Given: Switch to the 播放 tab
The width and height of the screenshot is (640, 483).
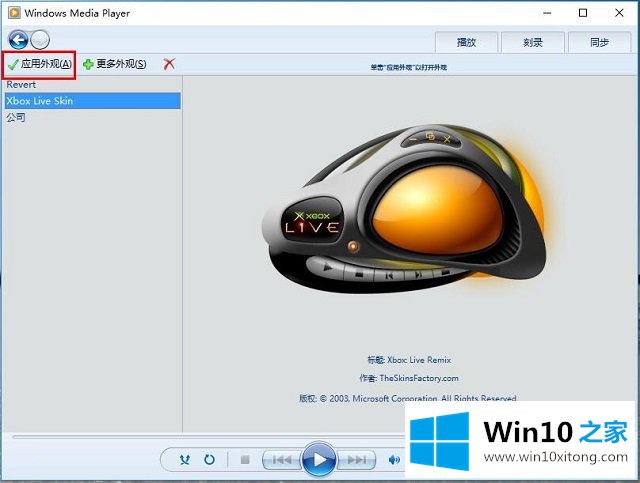Looking at the screenshot, I should [466, 42].
